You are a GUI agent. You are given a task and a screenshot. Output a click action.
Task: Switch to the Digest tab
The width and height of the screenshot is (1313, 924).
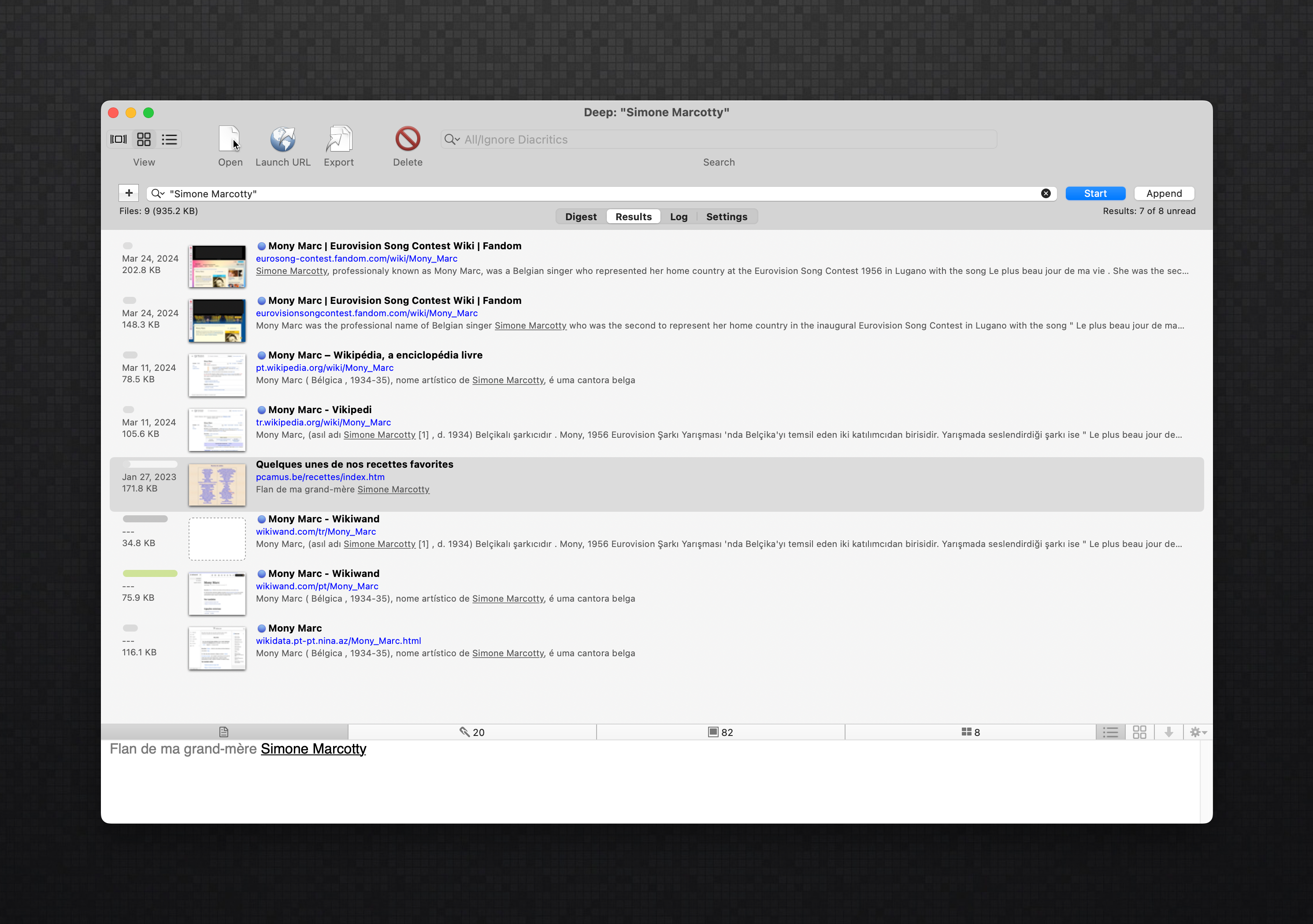pyautogui.click(x=580, y=217)
